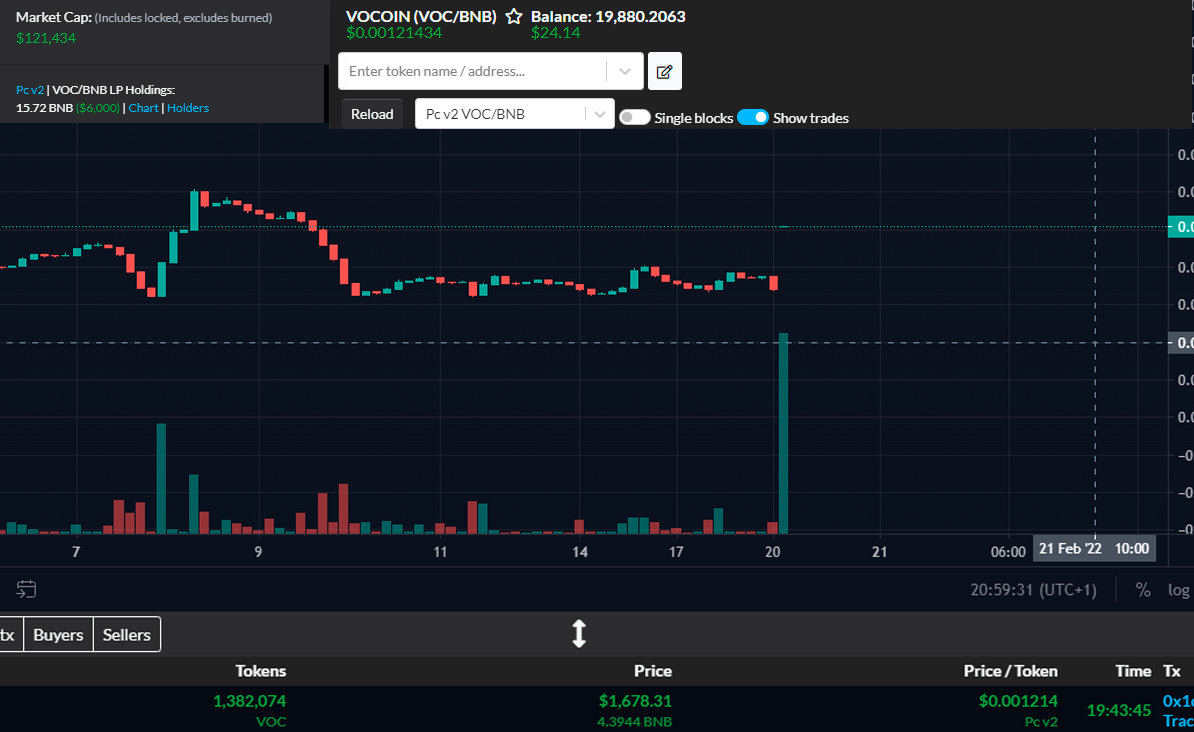The height and width of the screenshot is (732, 1194).
Task: Toggle the Single blocks switch
Action: (x=634, y=117)
